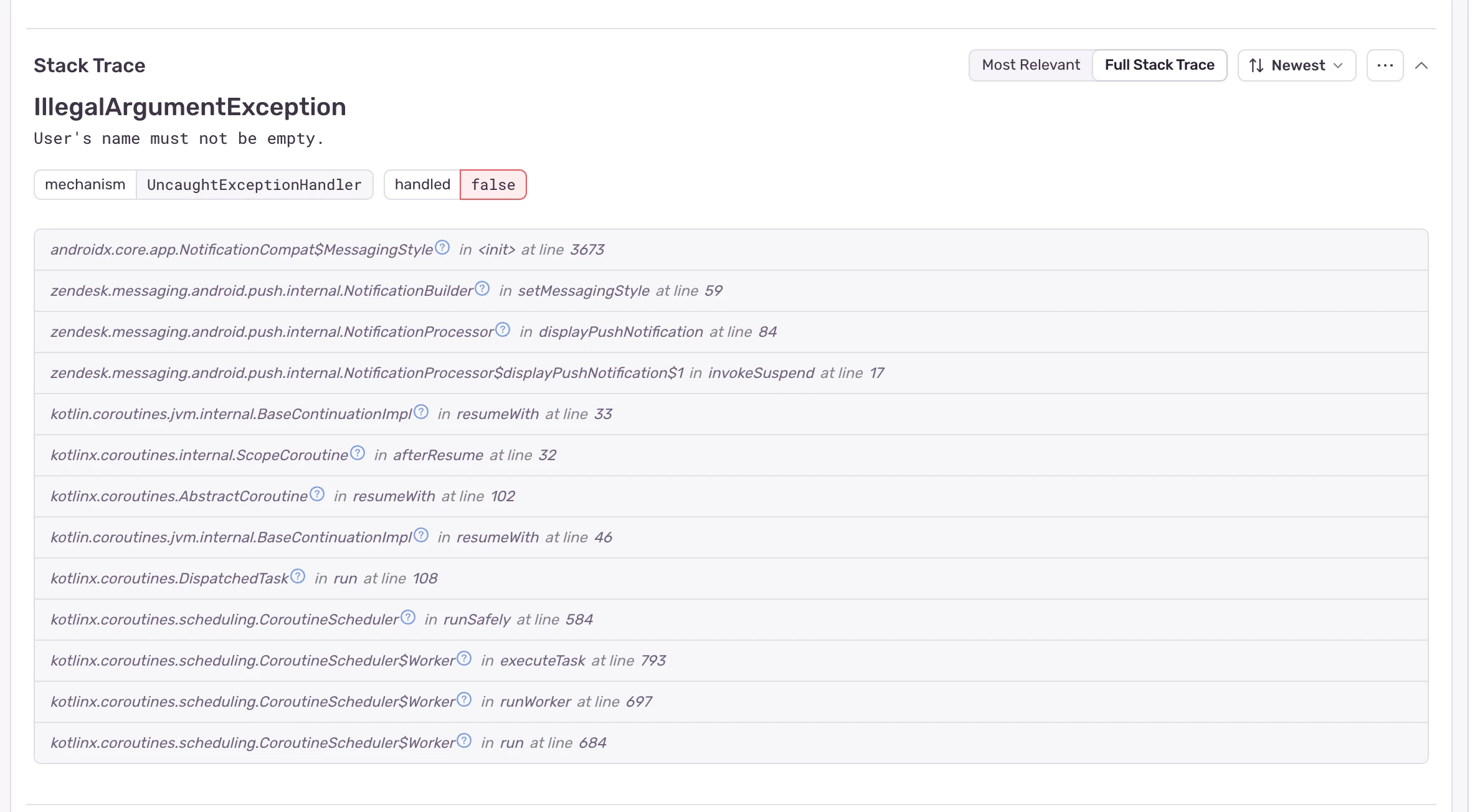This screenshot has width=1475, height=812.
Task: Click help icon beside AbstractCoroutine frame
Action: point(317,494)
